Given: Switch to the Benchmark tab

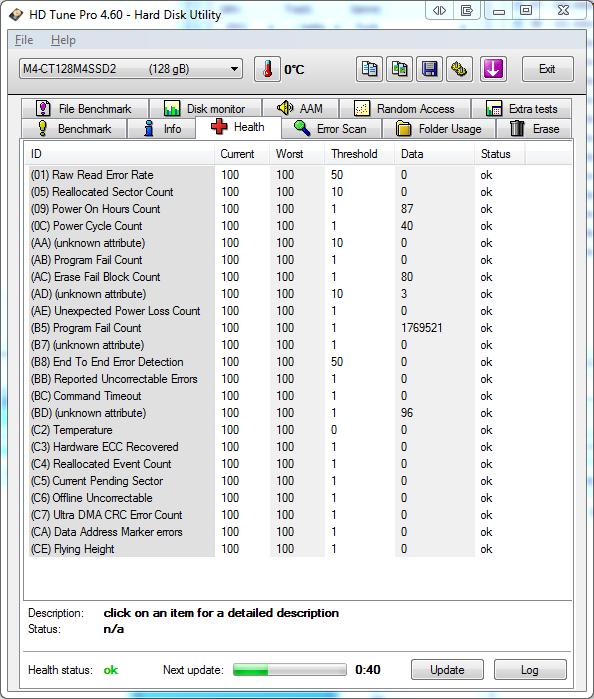Looking at the screenshot, I should (74, 128).
